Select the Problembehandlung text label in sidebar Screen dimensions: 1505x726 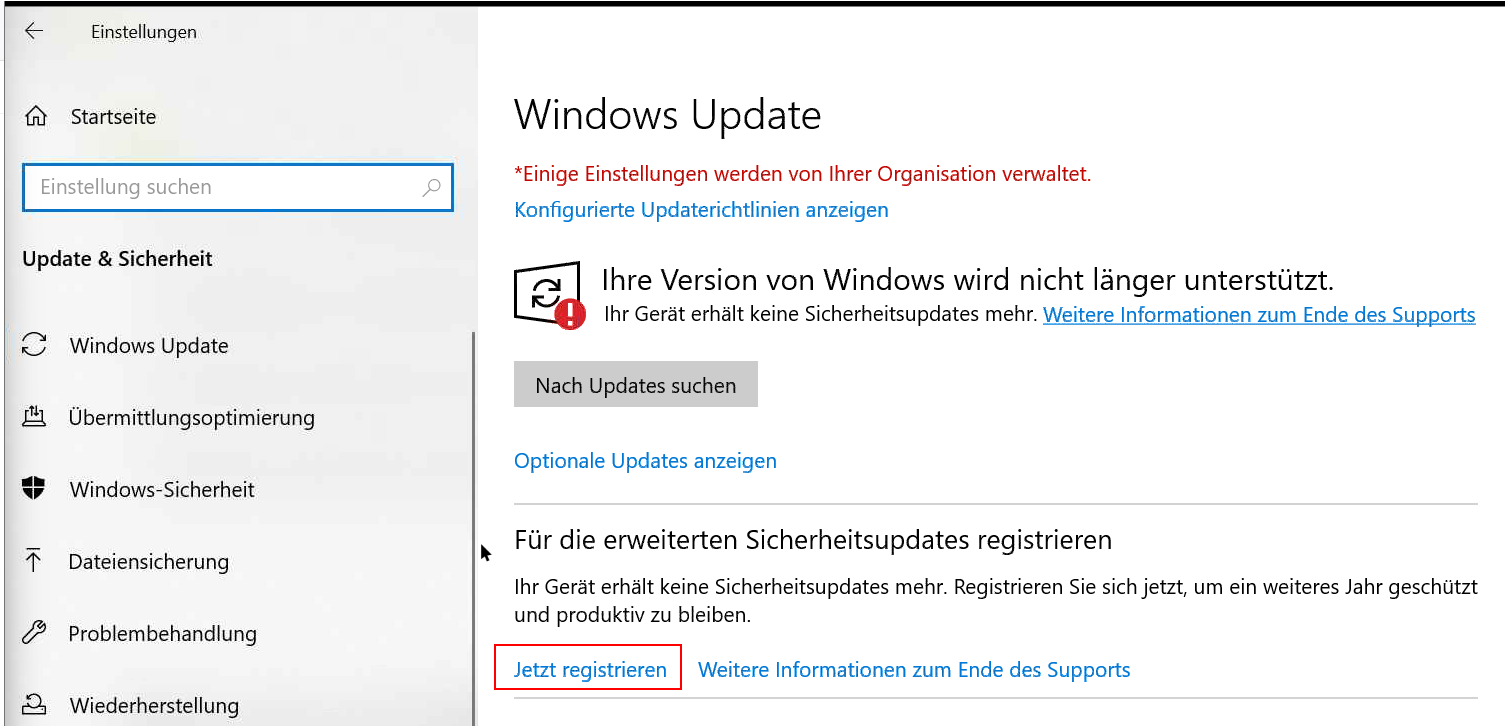162,633
